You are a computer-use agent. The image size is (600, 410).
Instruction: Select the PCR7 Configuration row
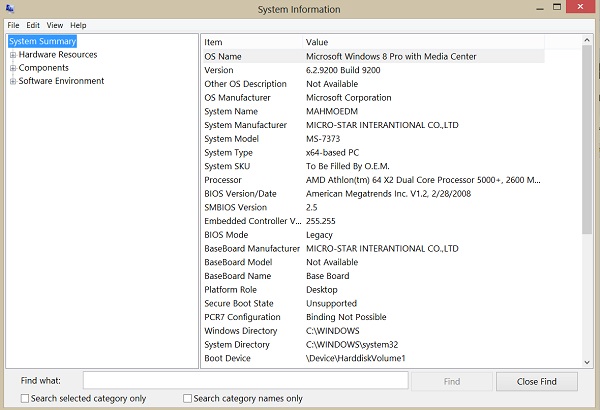pos(373,317)
